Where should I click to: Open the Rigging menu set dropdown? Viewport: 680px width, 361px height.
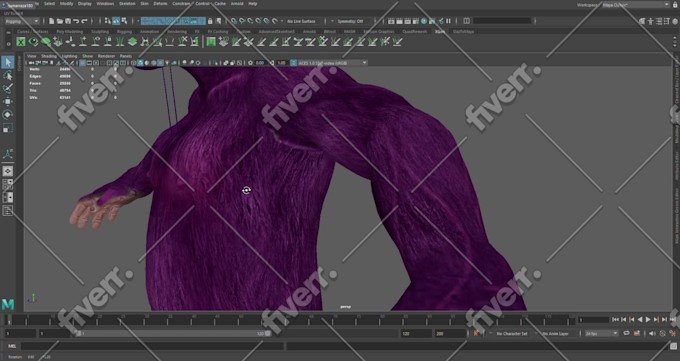(22, 21)
